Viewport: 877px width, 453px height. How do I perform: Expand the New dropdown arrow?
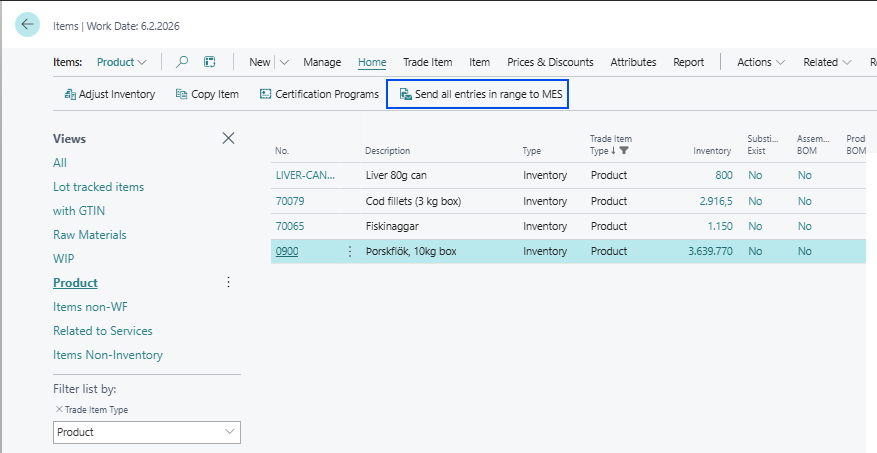(284, 62)
